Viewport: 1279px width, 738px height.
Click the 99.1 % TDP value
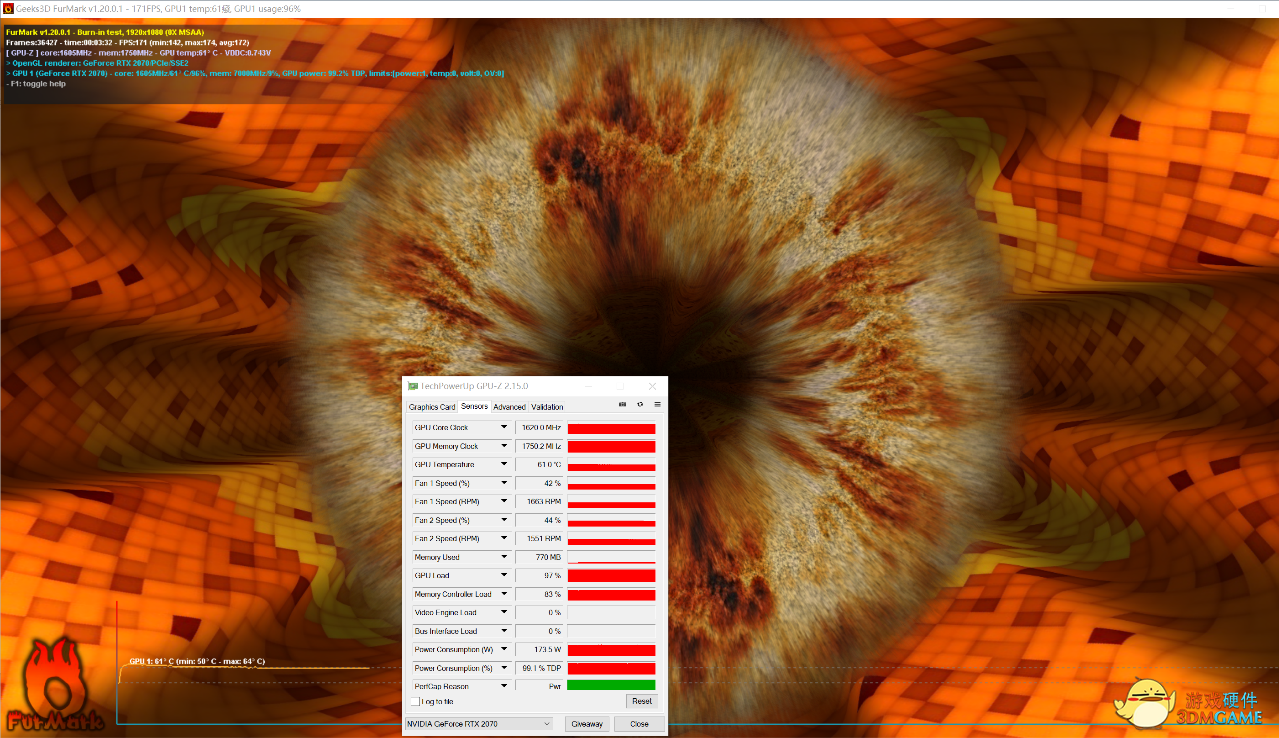[x=540, y=668]
